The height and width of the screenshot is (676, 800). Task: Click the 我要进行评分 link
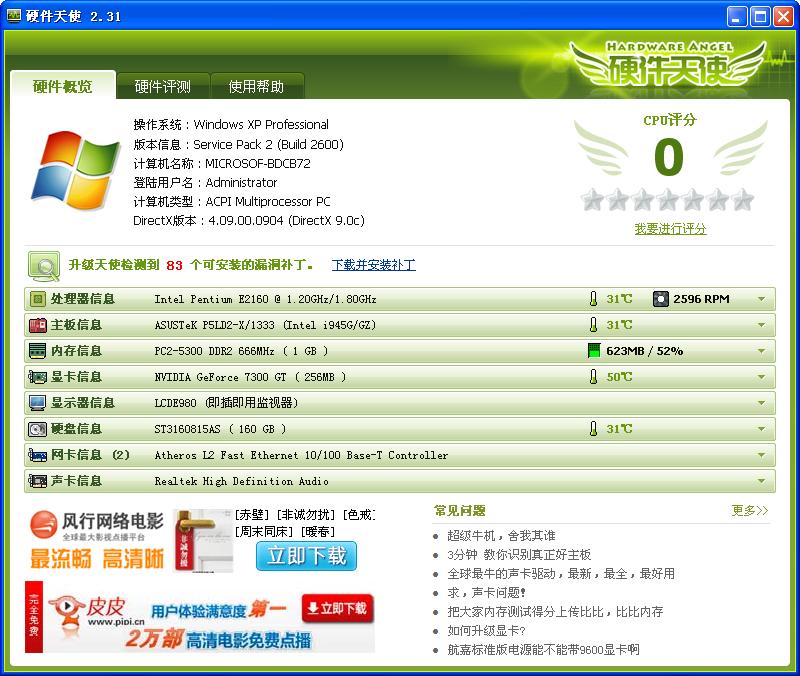pyautogui.click(x=670, y=229)
